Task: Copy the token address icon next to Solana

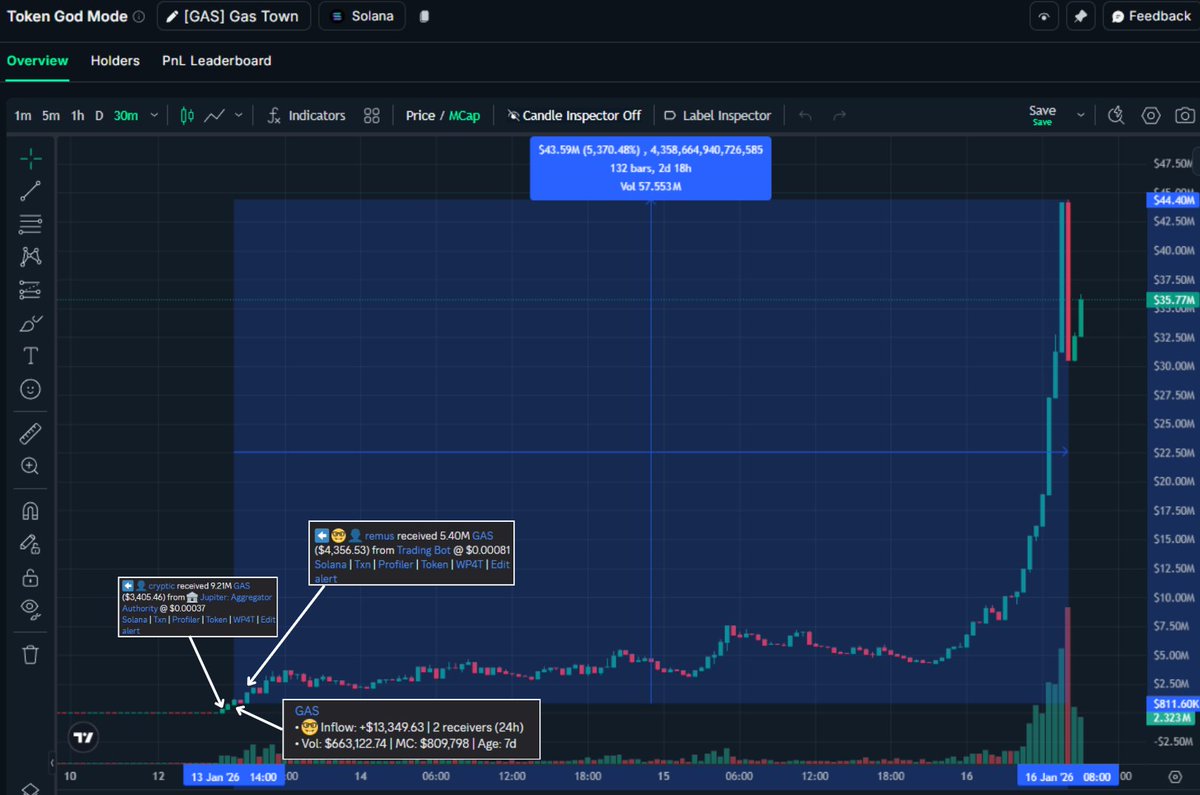Action: click(424, 17)
